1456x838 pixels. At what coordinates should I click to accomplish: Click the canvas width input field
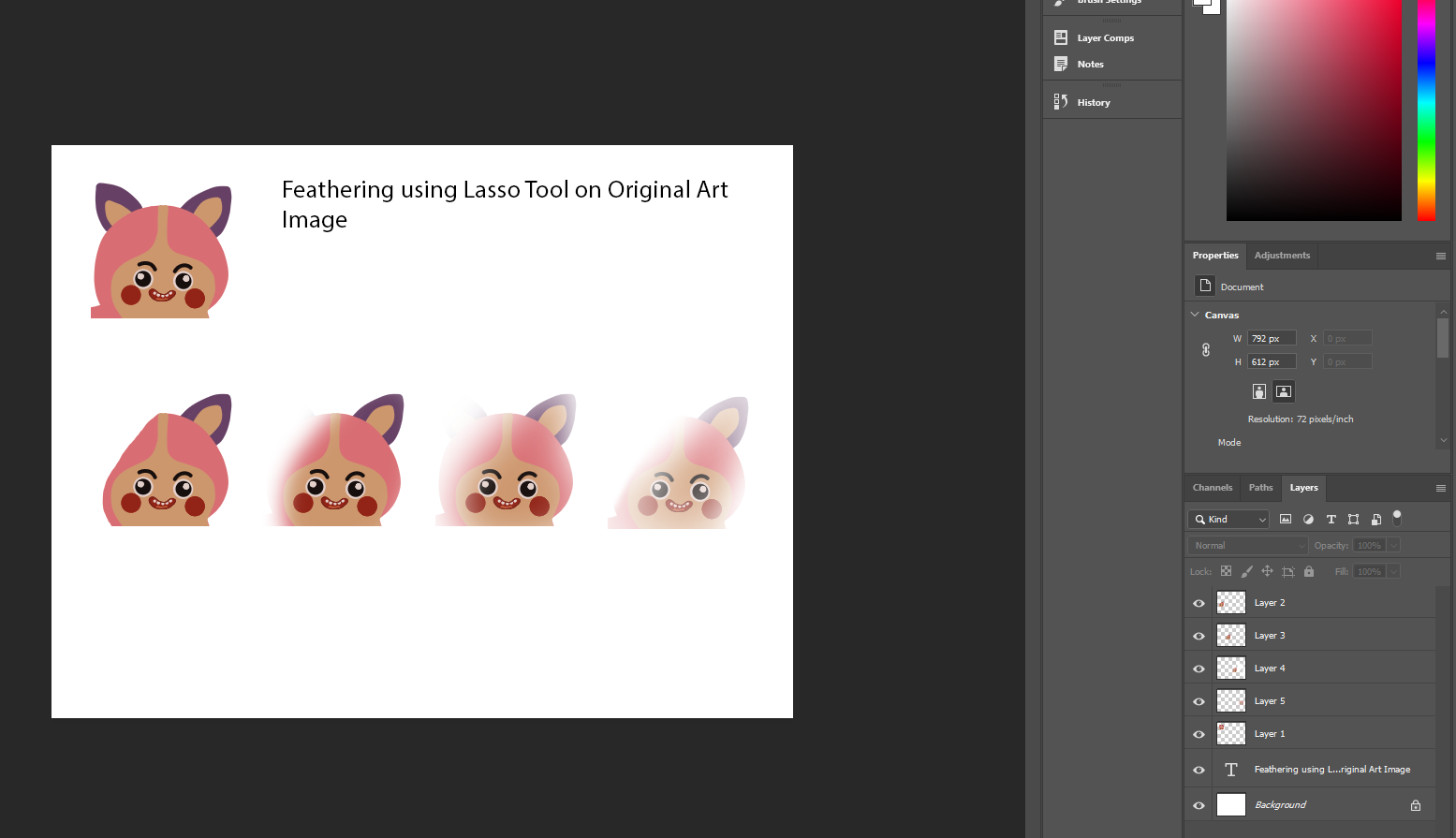pos(1271,338)
